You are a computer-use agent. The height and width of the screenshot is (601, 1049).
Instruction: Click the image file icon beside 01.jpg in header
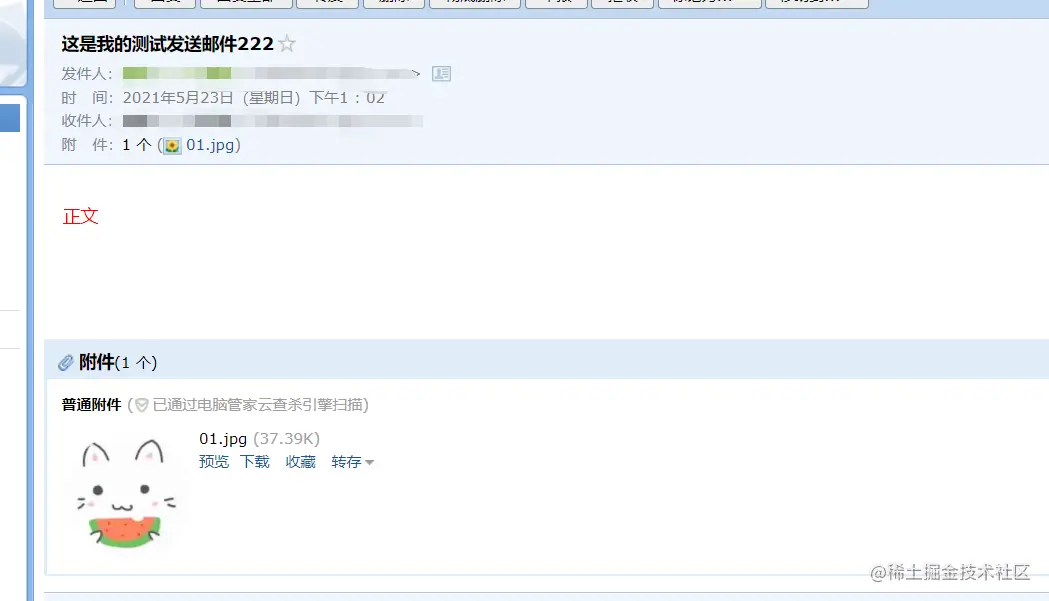(173, 146)
